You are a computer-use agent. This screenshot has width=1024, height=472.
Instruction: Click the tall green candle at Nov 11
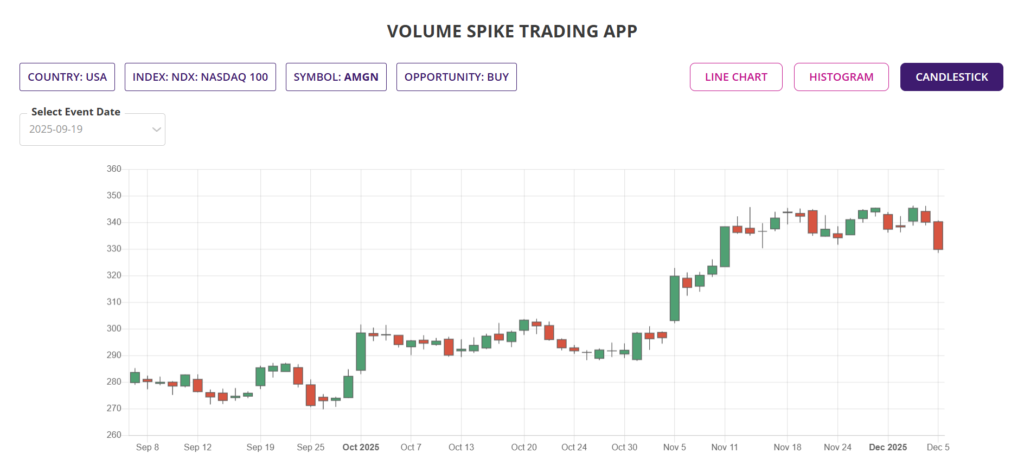pyautogui.click(x=724, y=246)
